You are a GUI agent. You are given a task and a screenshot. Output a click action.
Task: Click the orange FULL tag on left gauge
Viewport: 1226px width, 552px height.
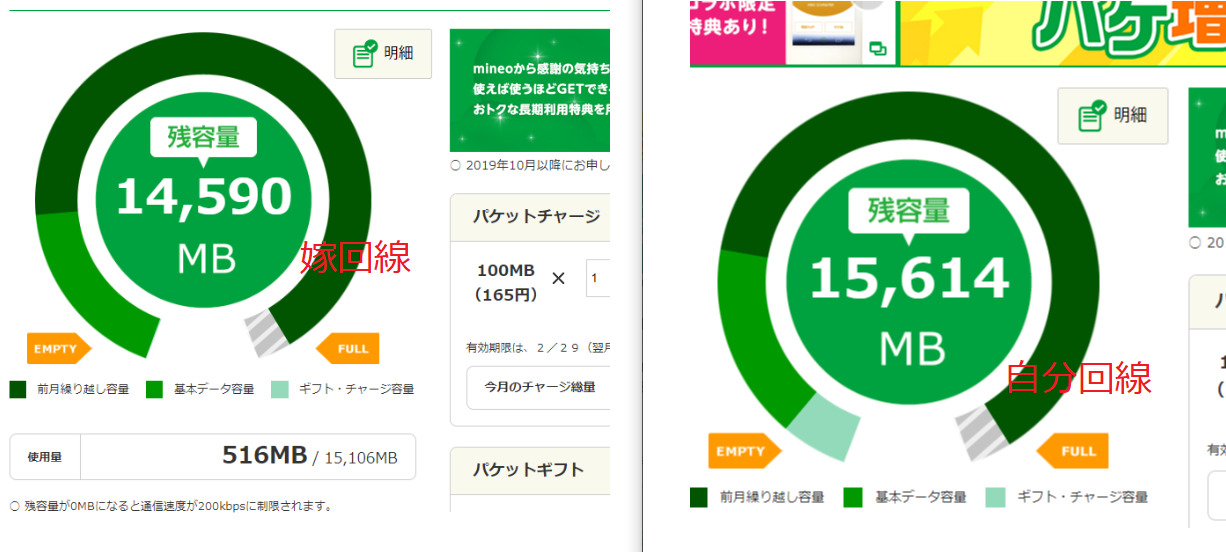click(349, 348)
